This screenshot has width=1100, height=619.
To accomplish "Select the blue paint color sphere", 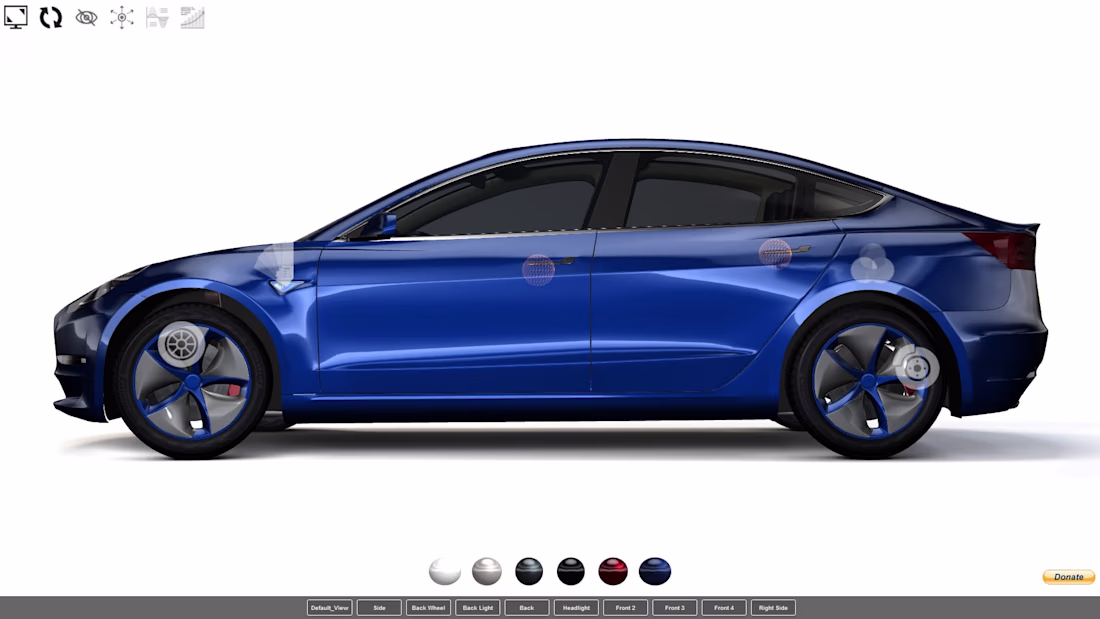I will pos(655,571).
